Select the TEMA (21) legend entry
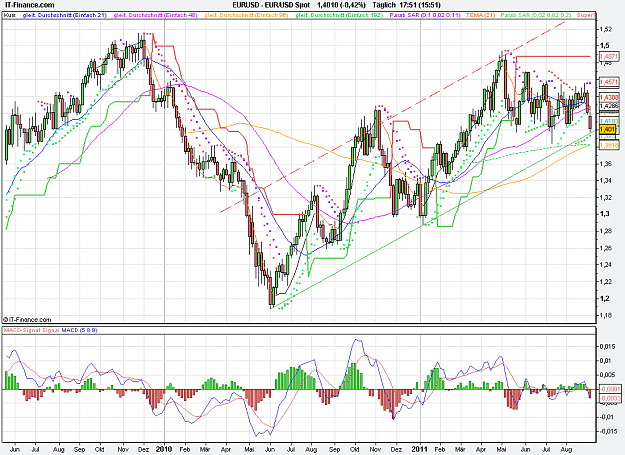The height and width of the screenshot is (455, 625). coord(481,15)
